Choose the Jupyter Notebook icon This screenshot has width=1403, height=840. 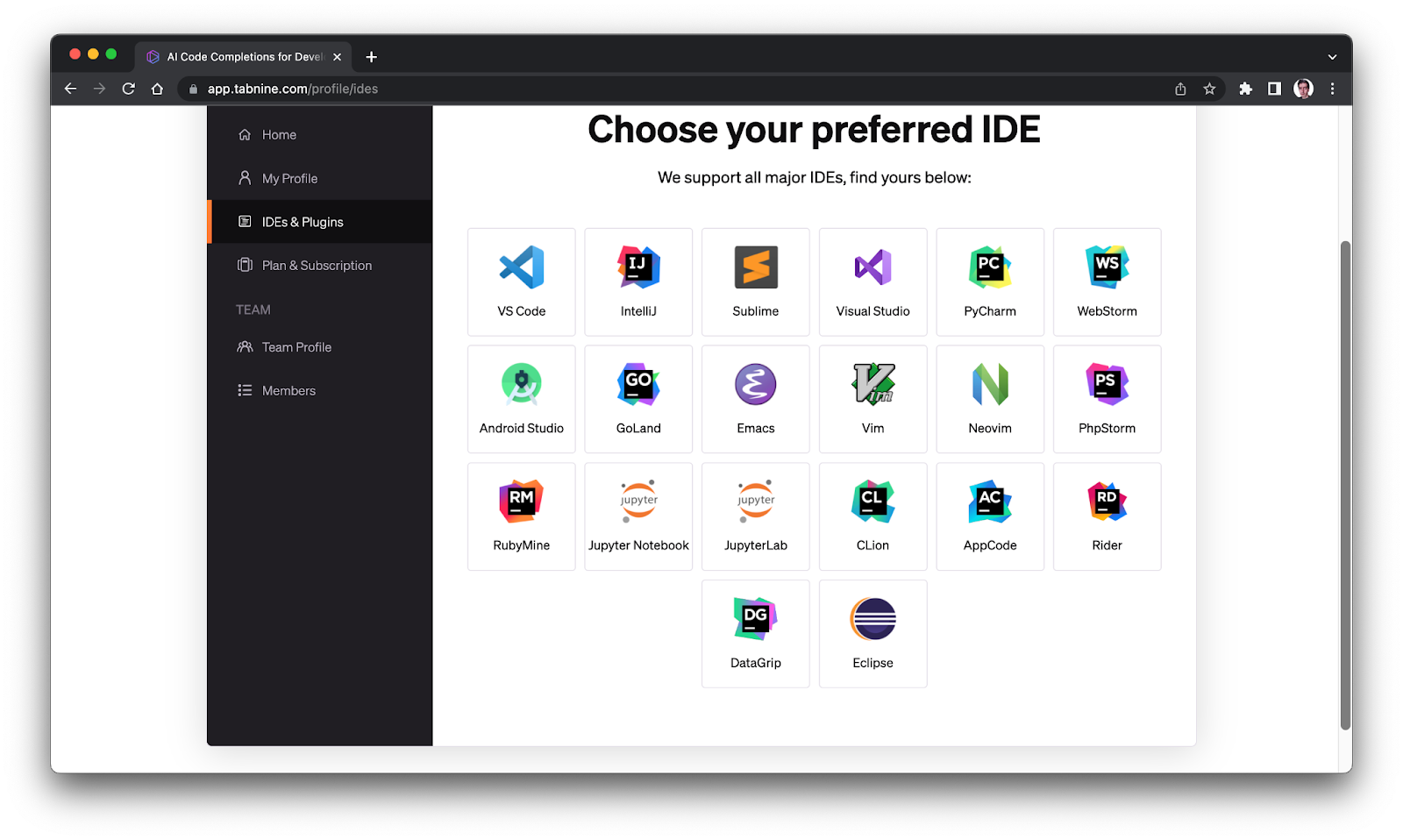tap(638, 501)
